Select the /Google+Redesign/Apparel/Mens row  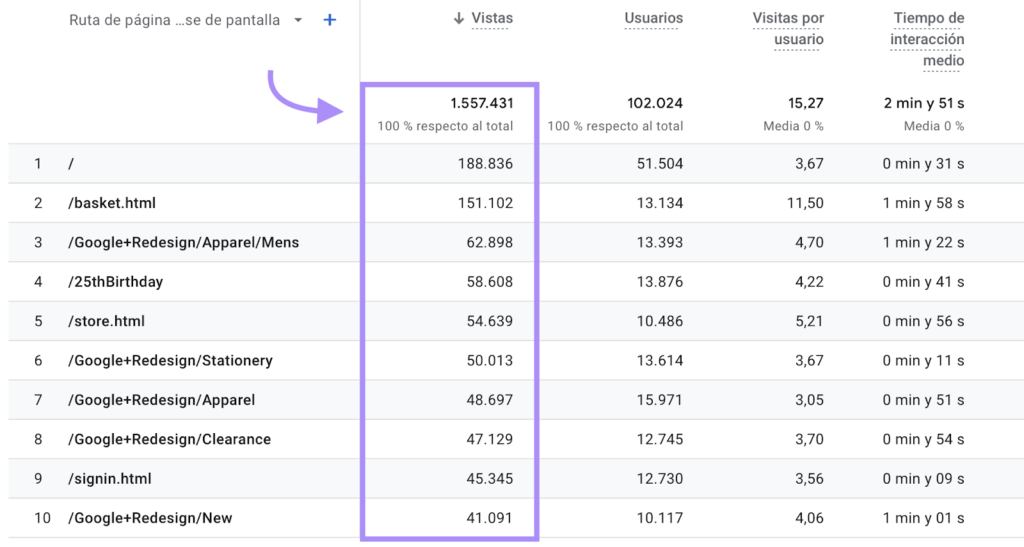[x=183, y=242]
